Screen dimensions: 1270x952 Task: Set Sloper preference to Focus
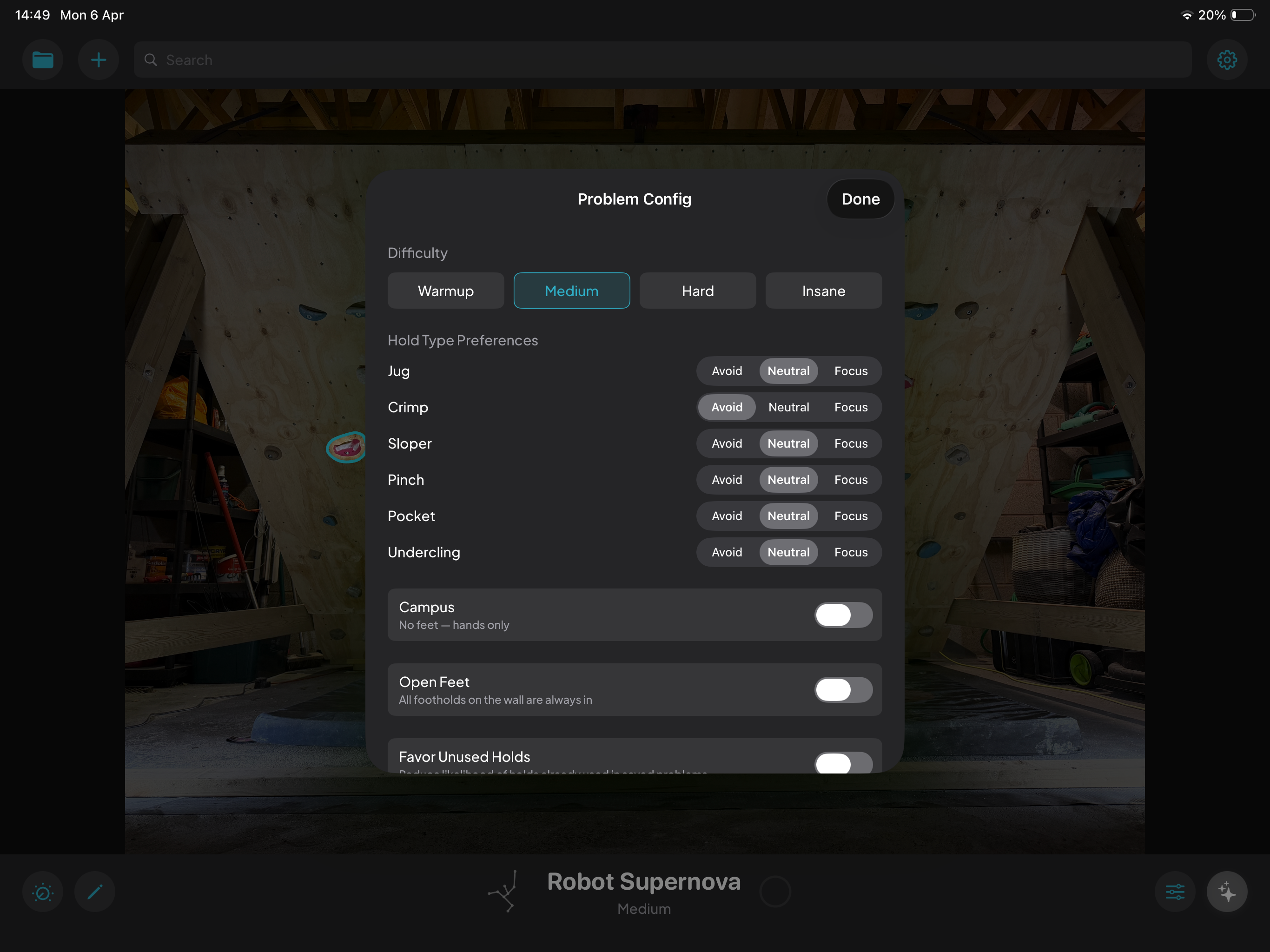[851, 443]
